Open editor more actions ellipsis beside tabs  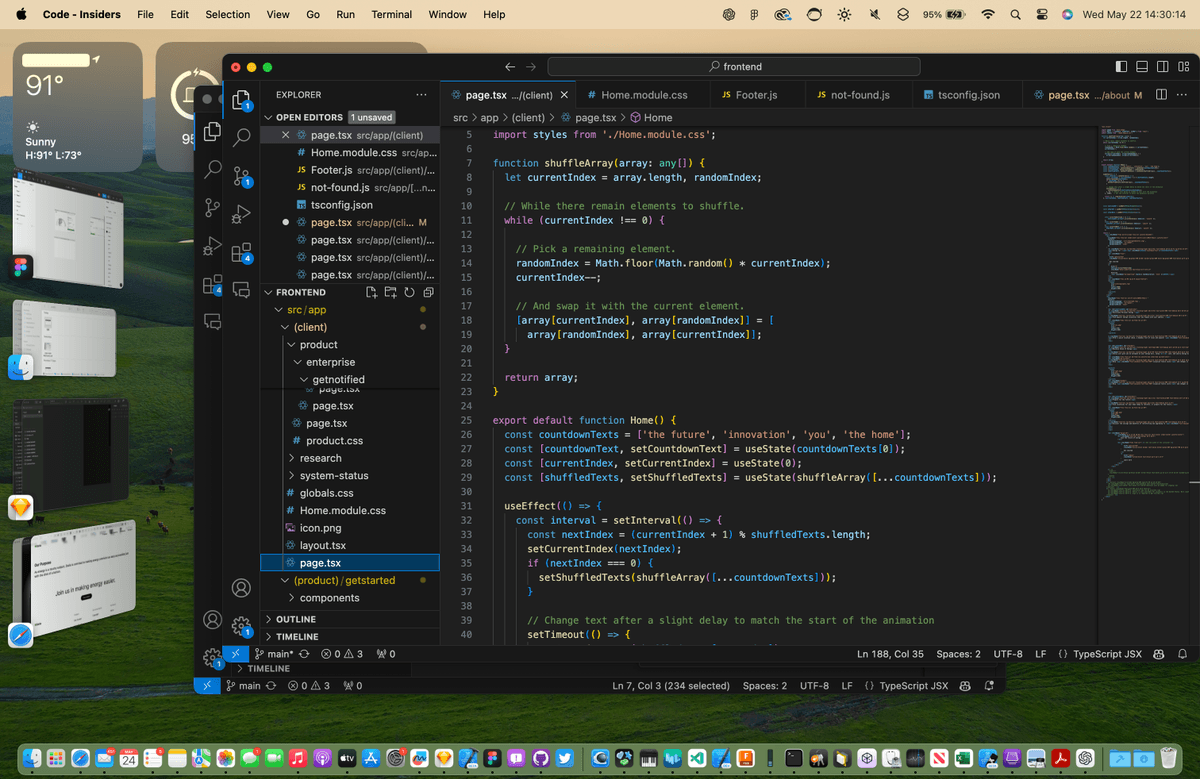pyautogui.click(x=1182, y=95)
